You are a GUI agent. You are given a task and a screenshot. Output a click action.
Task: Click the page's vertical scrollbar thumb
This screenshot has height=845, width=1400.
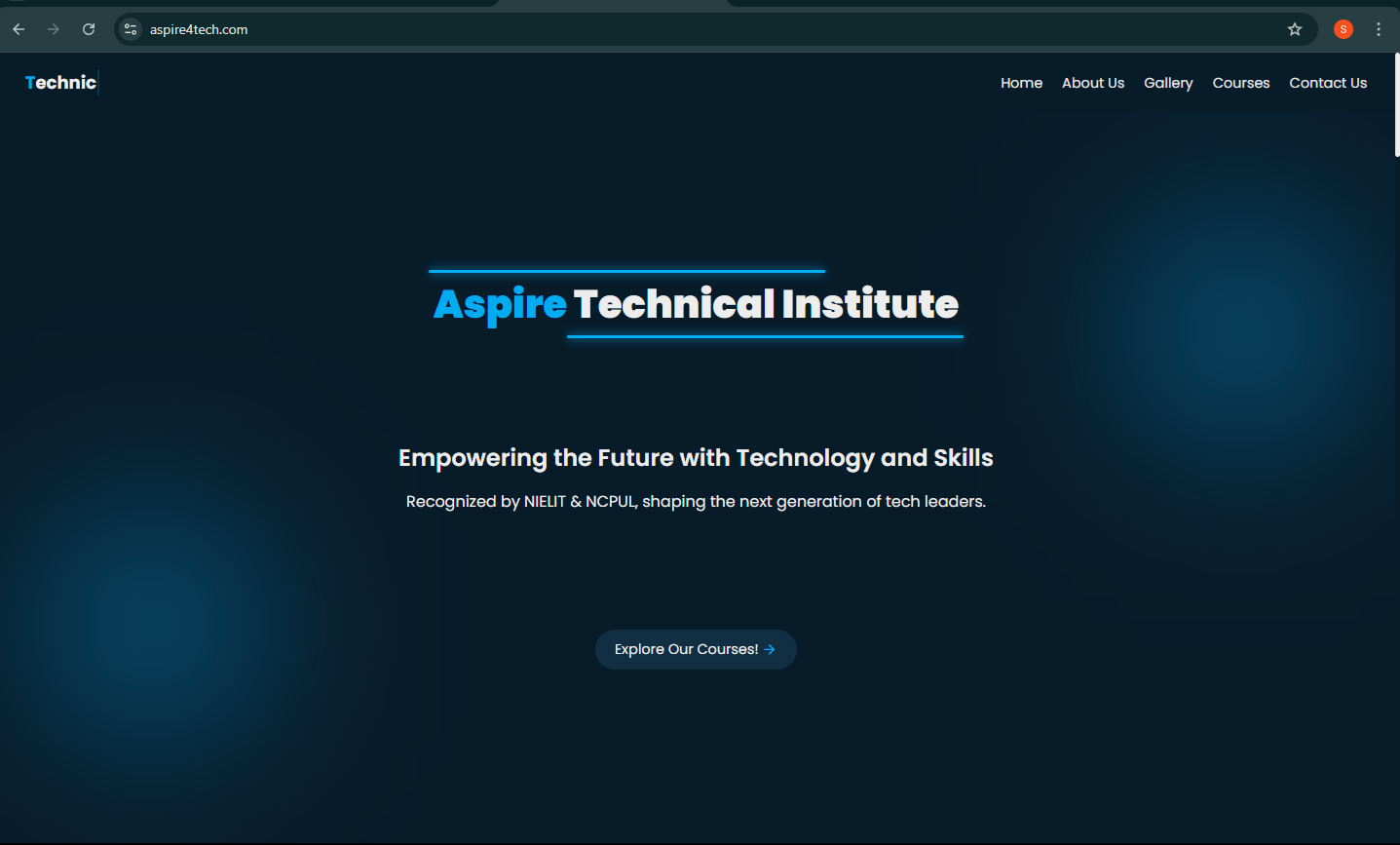[x=1396, y=105]
